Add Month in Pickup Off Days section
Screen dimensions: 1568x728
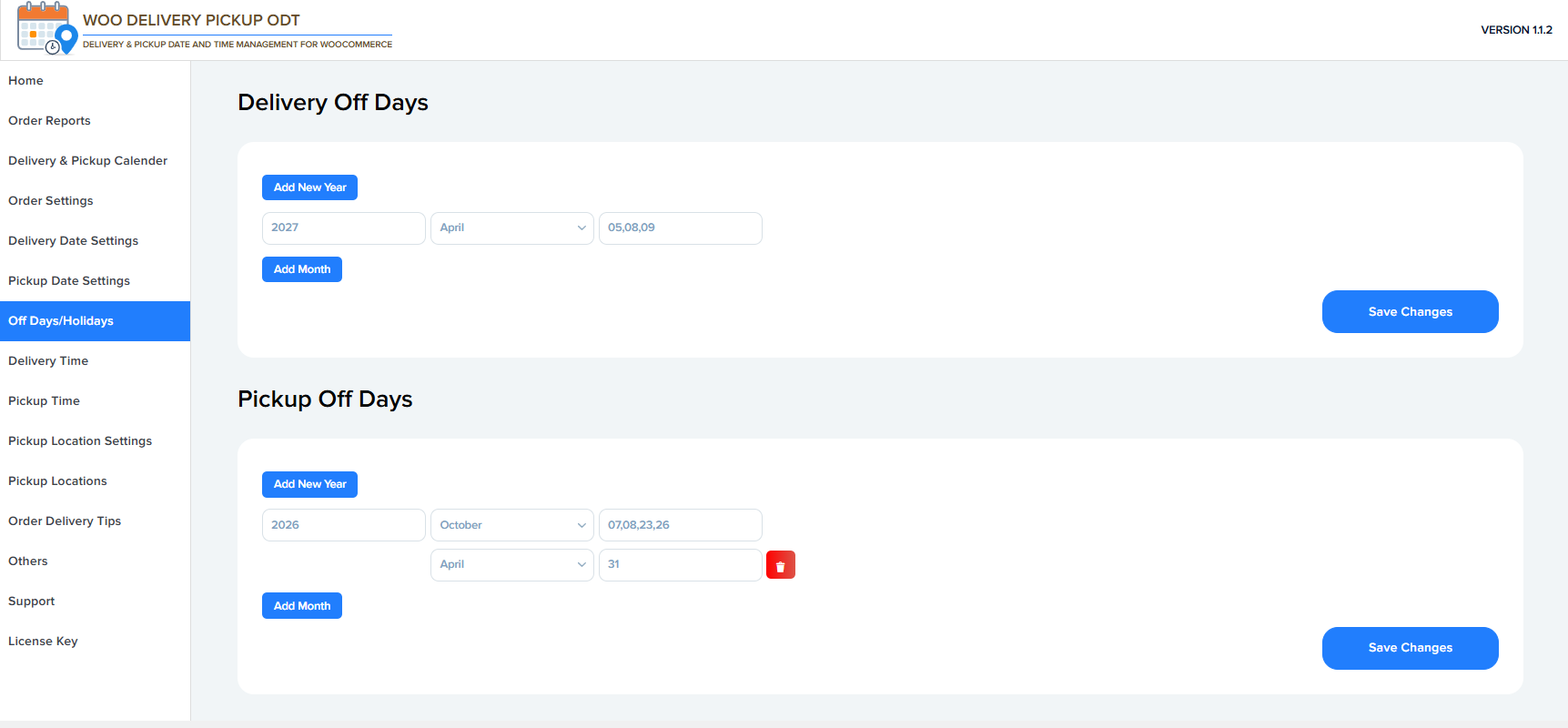[x=301, y=606]
